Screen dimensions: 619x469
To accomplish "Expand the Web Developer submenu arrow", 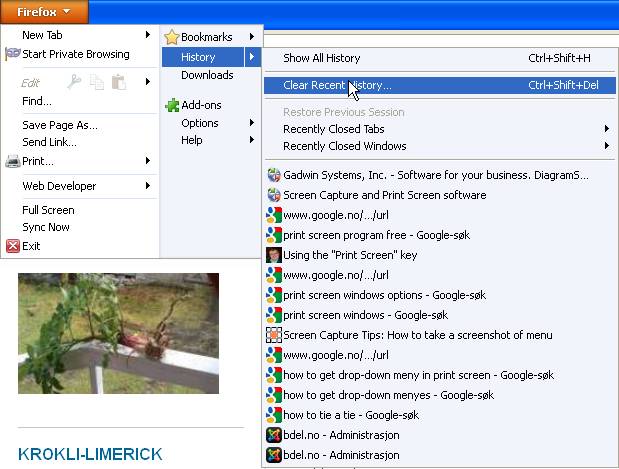I will 148,186.
